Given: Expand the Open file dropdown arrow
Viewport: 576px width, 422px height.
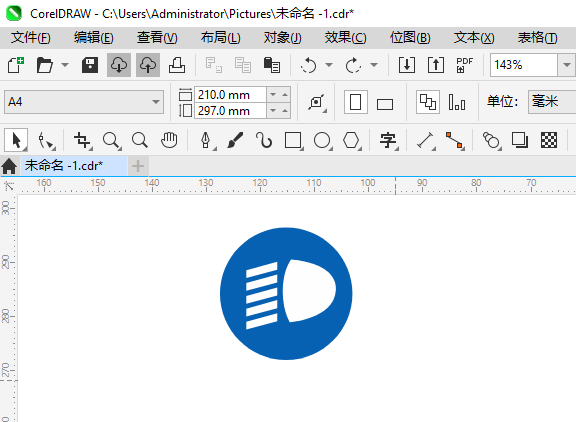Looking at the screenshot, I should click(65, 65).
